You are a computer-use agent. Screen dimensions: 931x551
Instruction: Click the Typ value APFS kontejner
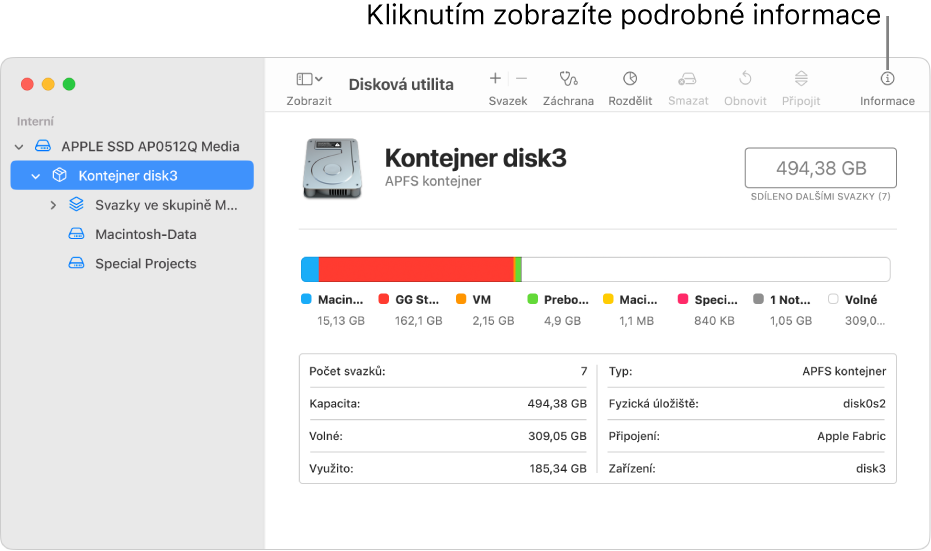844,371
